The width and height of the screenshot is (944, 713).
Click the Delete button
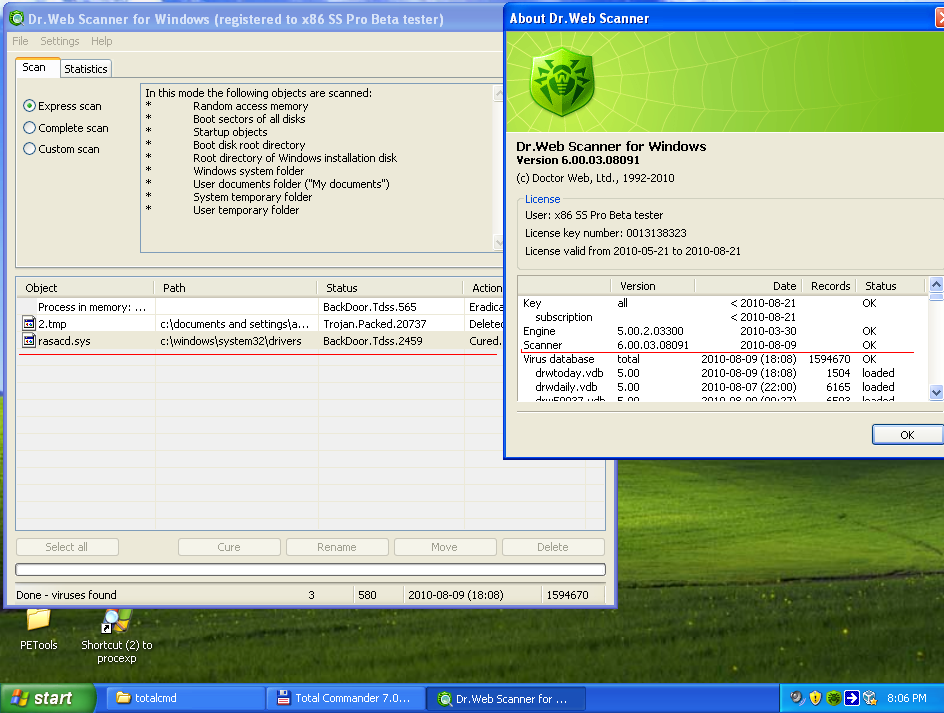tap(553, 547)
